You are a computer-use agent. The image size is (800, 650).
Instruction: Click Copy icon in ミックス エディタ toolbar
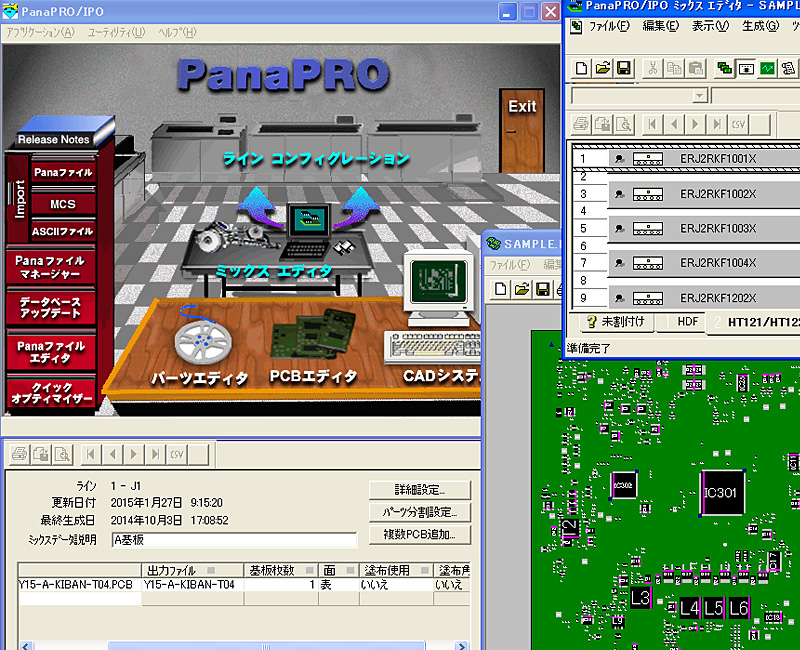(x=674, y=68)
